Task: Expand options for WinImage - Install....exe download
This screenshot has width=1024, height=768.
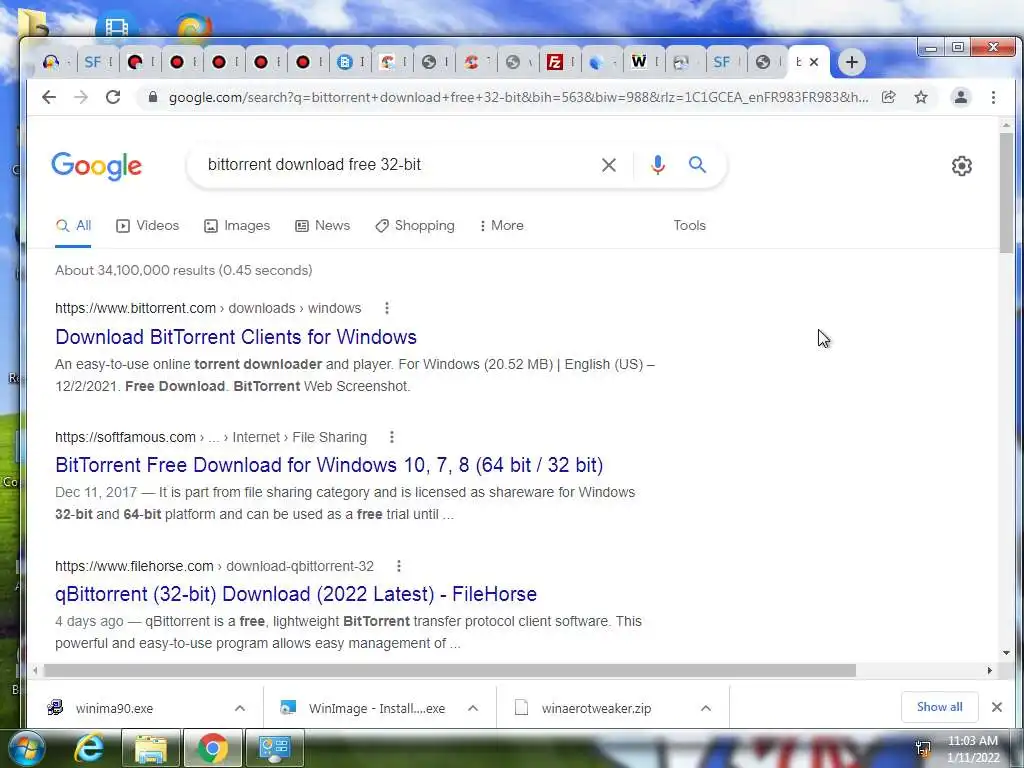Action: (x=473, y=708)
